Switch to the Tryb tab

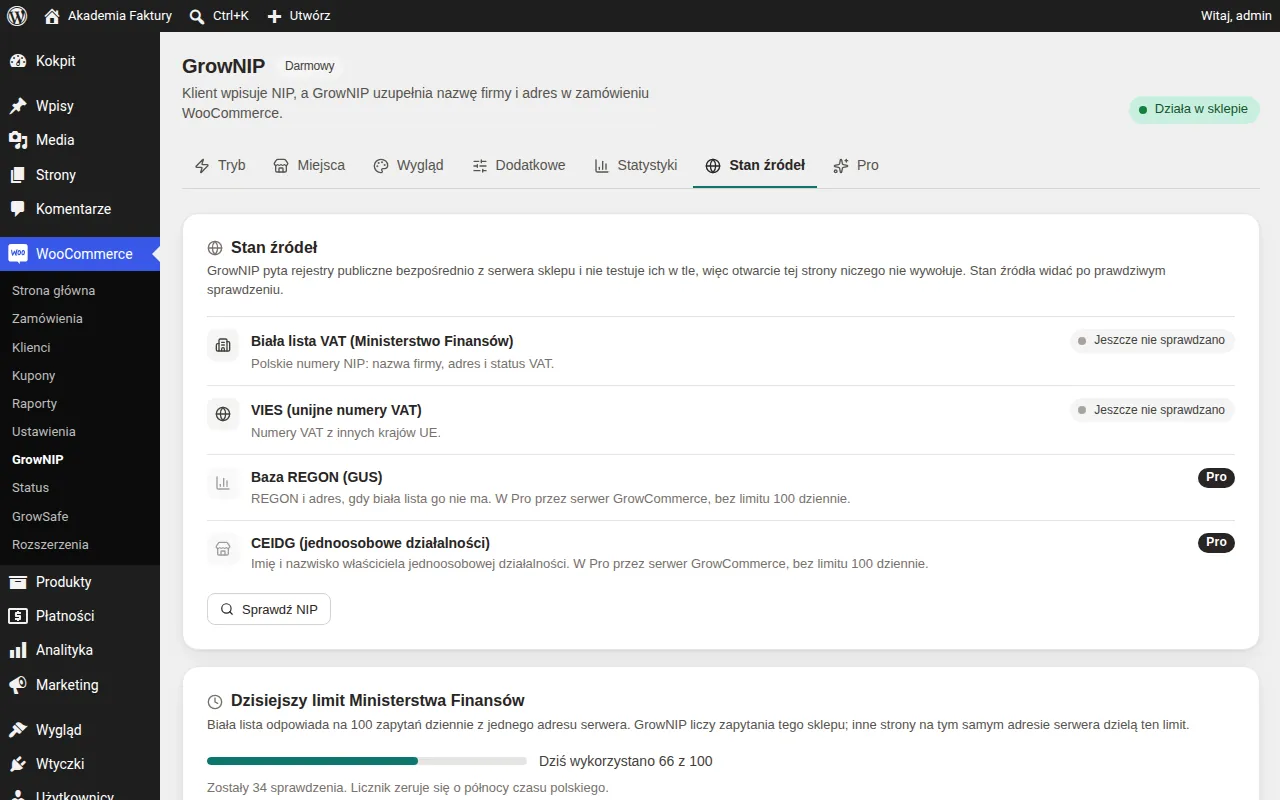220,165
